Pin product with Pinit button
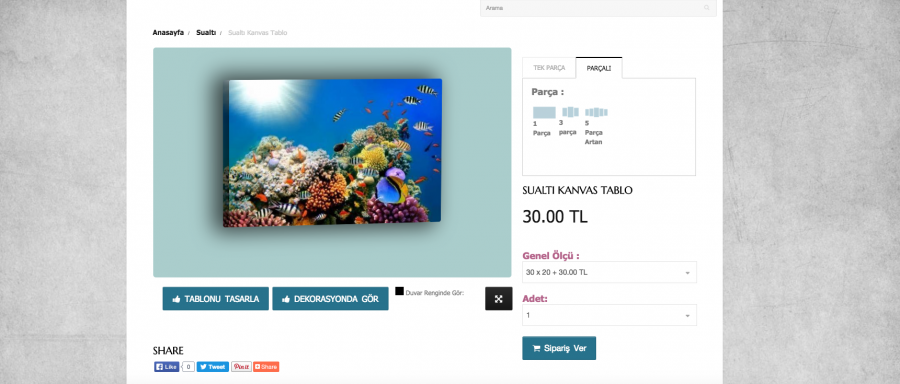900x384 pixels. click(241, 367)
